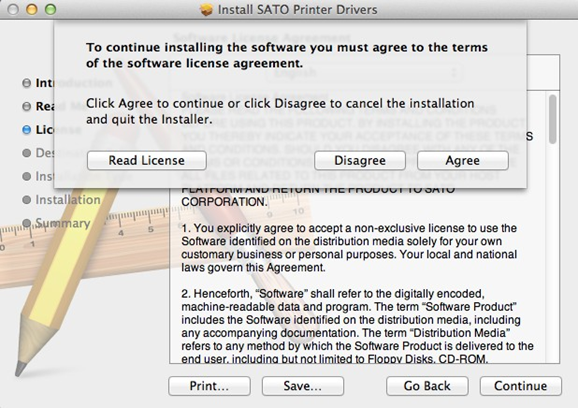Click the green zoom window button
Image resolution: width=578 pixels, height=408 pixels.
(50, 9)
